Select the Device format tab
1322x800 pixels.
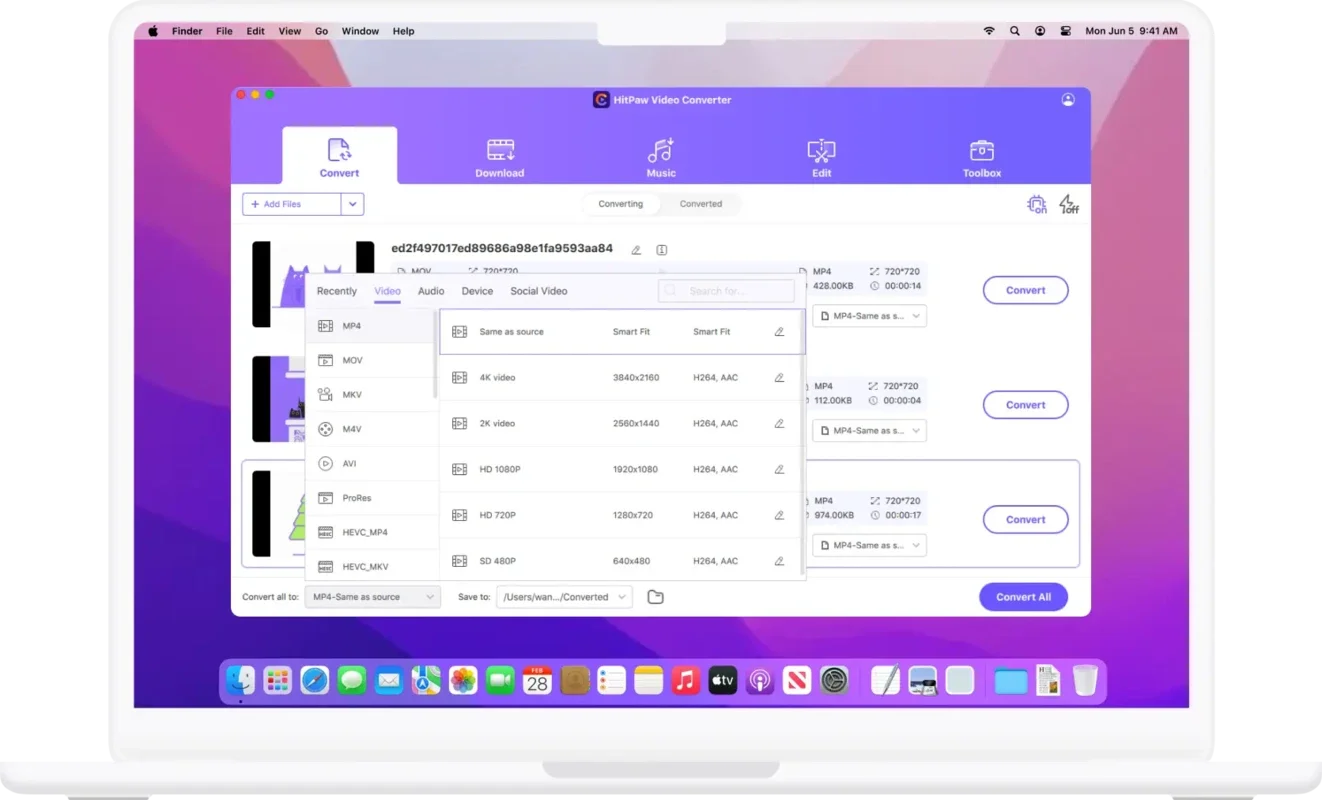[x=477, y=291]
